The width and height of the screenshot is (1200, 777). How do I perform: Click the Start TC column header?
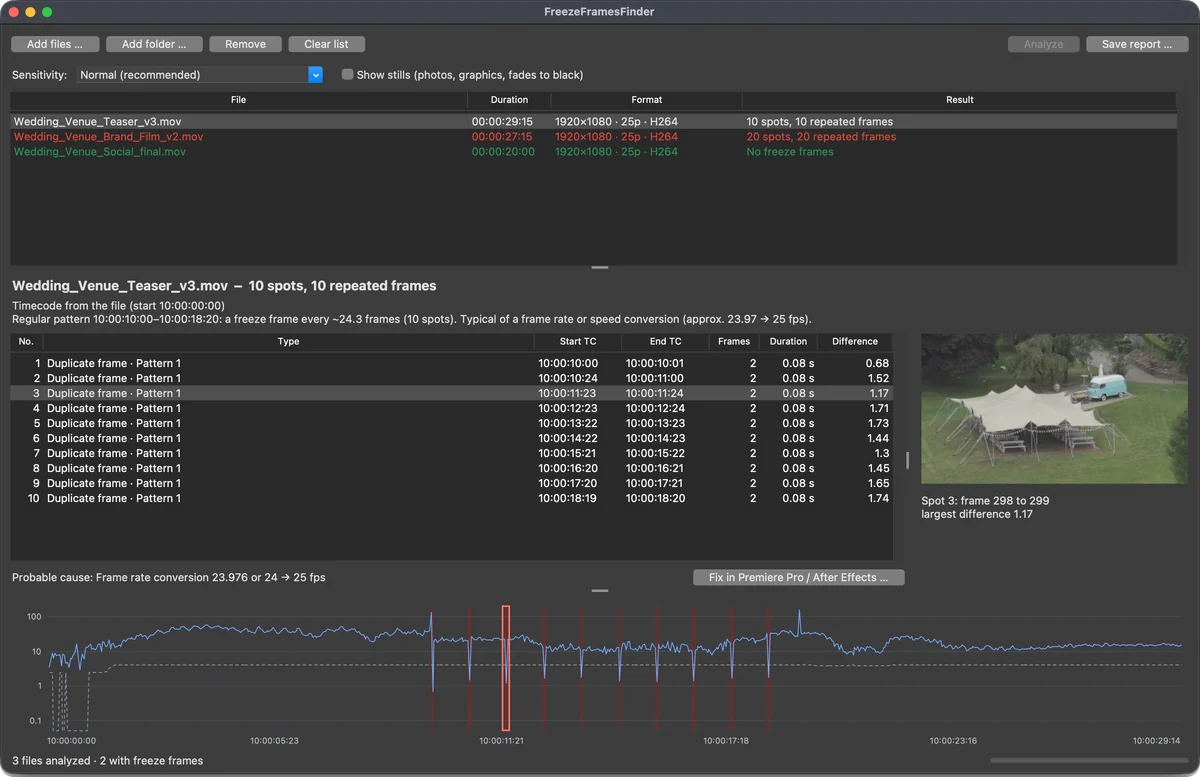point(577,342)
